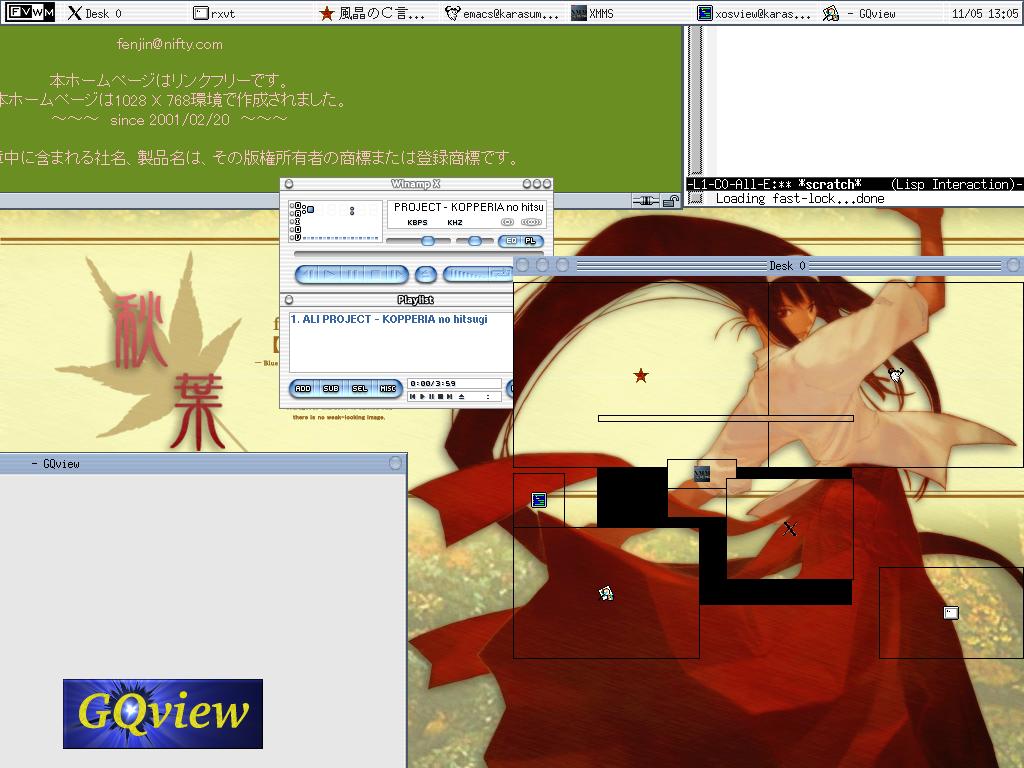Click the emacs scratch buffer text area
Viewport: 1024px width, 768px height.
click(870, 100)
